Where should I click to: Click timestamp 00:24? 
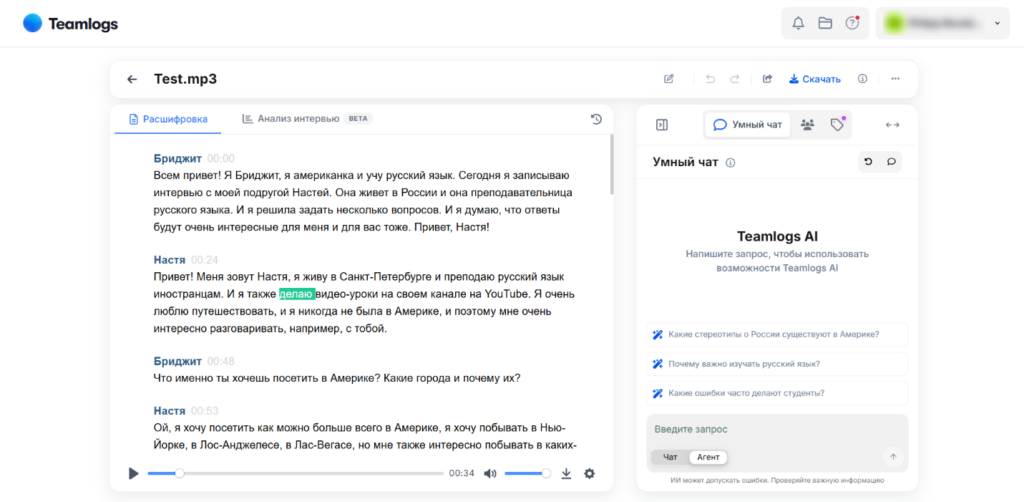pos(205,260)
